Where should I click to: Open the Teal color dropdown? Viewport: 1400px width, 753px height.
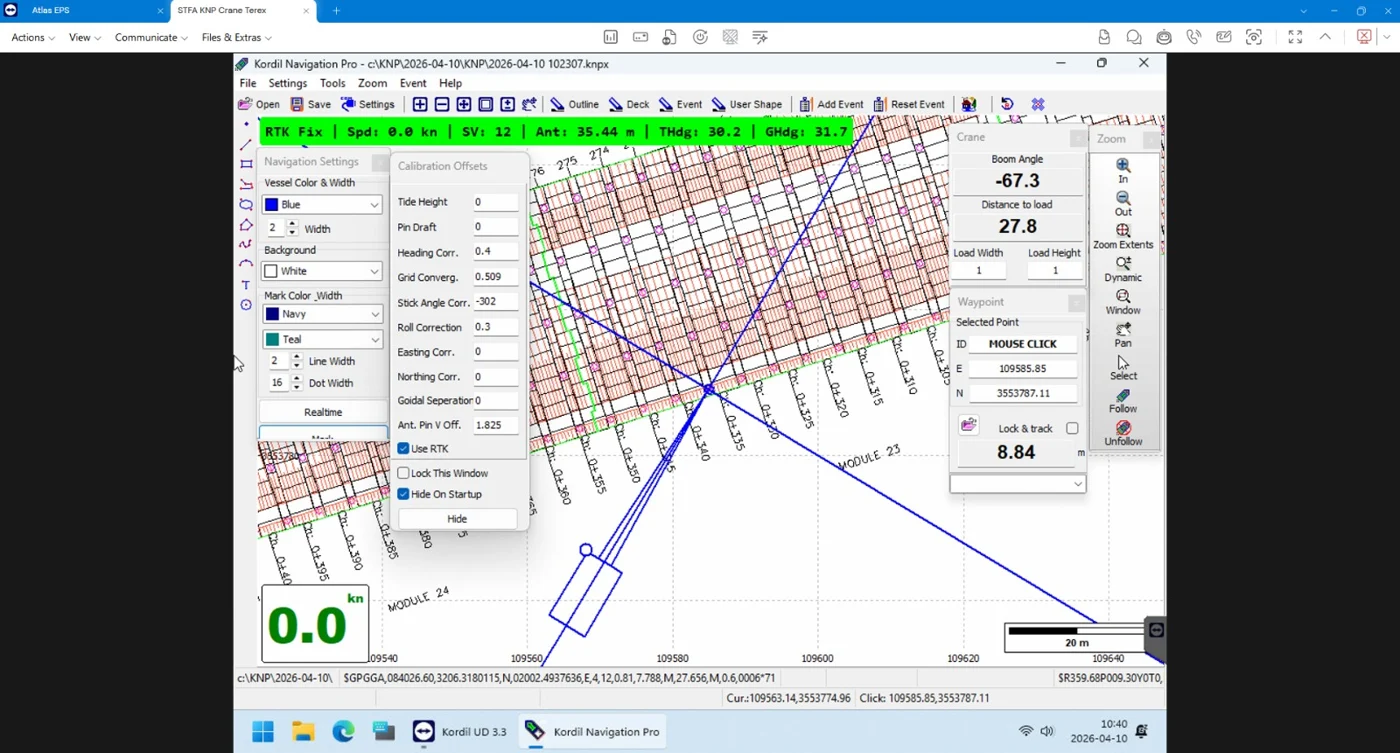point(322,340)
